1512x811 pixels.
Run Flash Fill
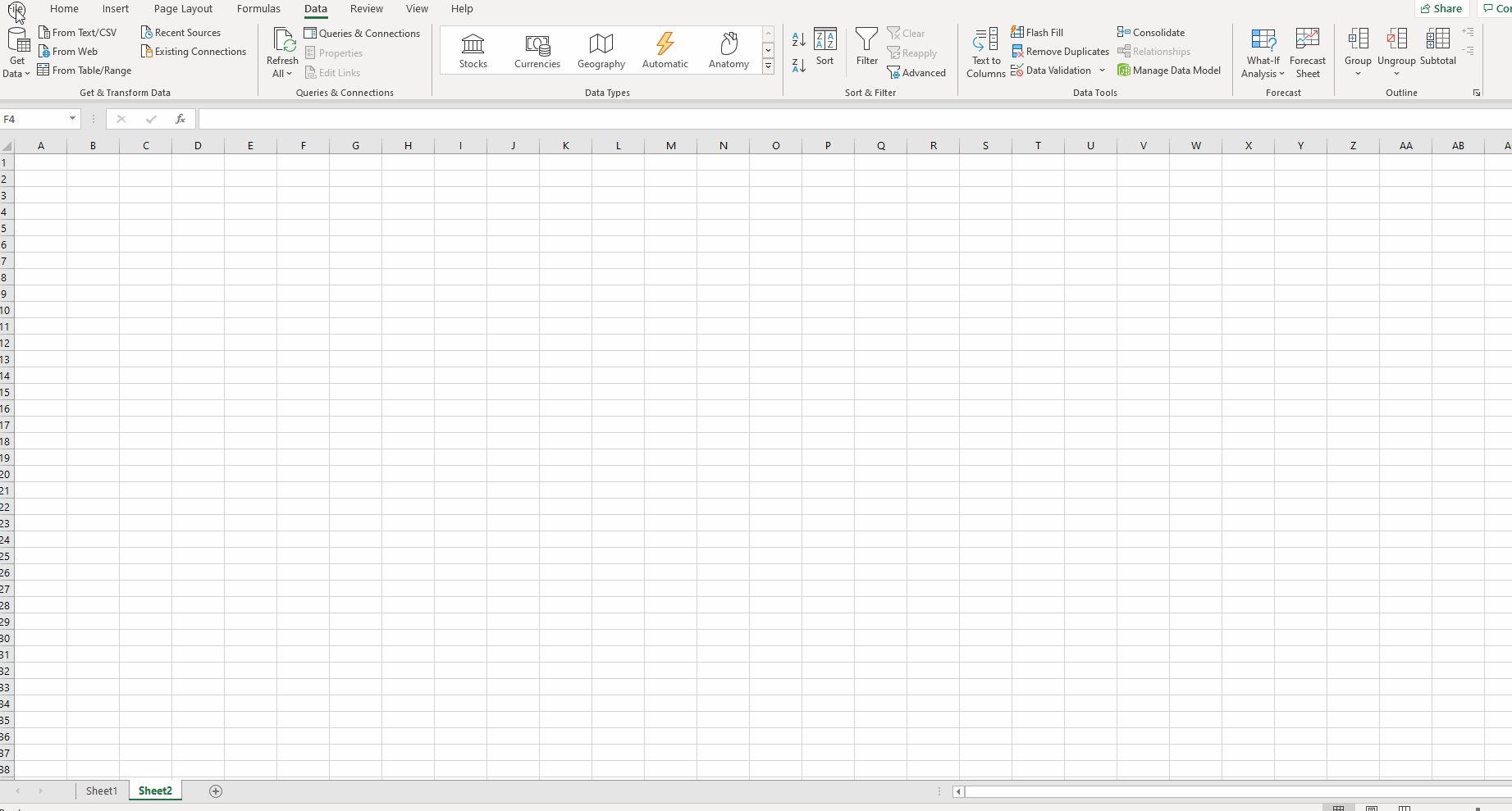click(x=1037, y=33)
